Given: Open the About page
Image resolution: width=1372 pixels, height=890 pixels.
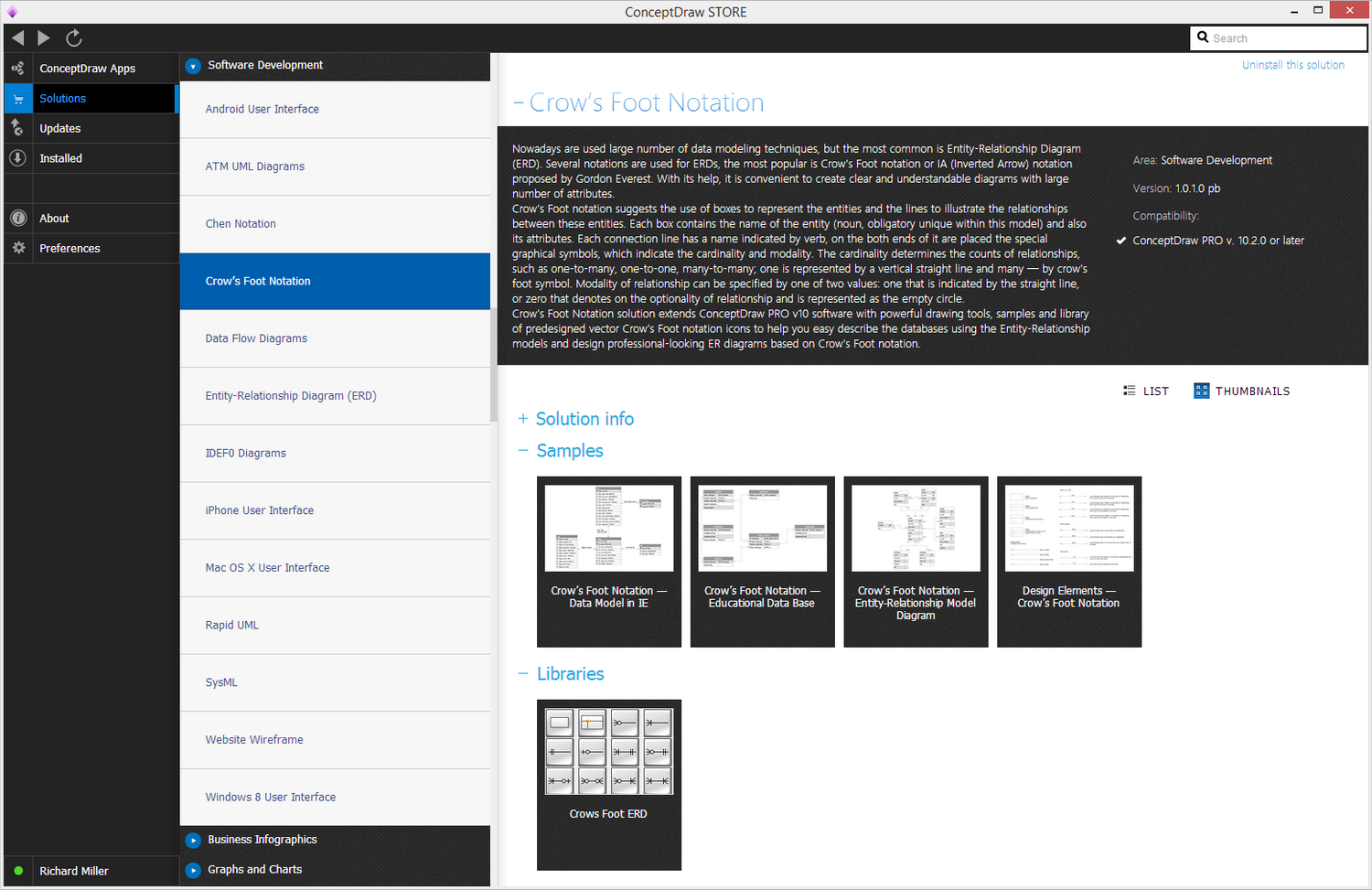Looking at the screenshot, I should point(91,218).
